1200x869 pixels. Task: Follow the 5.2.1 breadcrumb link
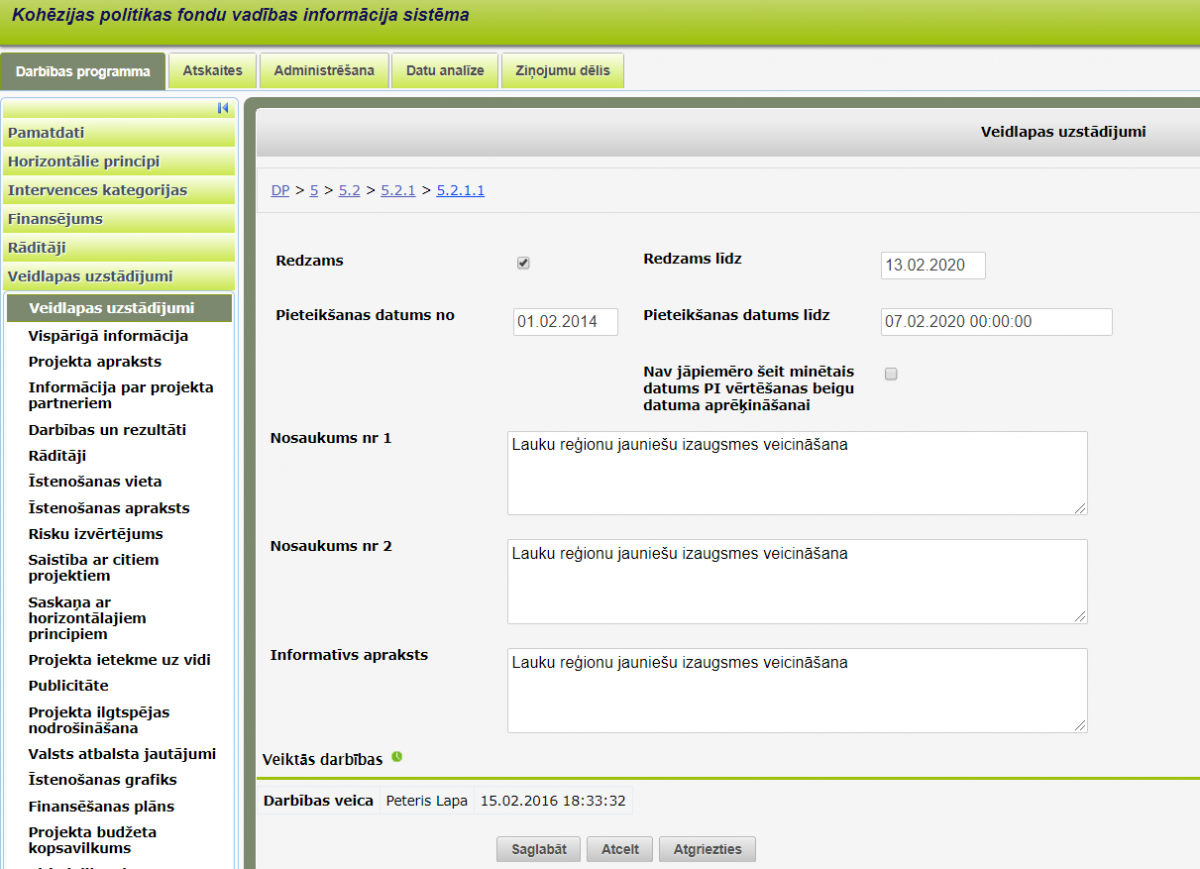click(x=398, y=190)
